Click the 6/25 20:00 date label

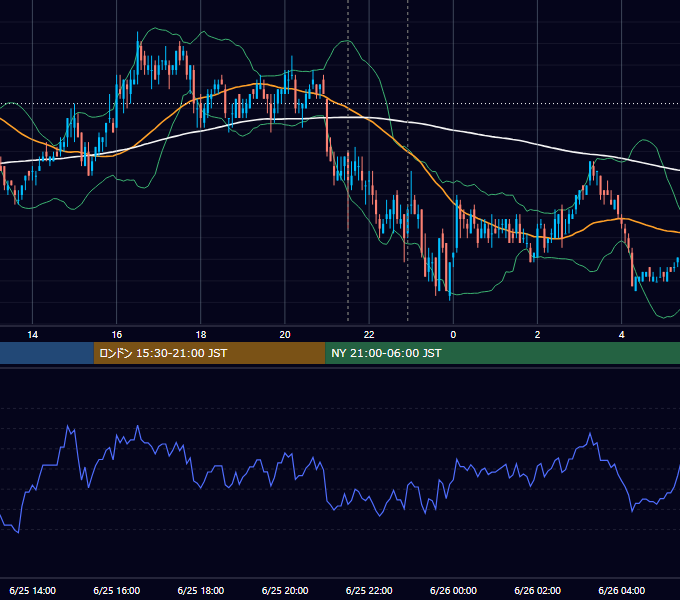pos(285,590)
